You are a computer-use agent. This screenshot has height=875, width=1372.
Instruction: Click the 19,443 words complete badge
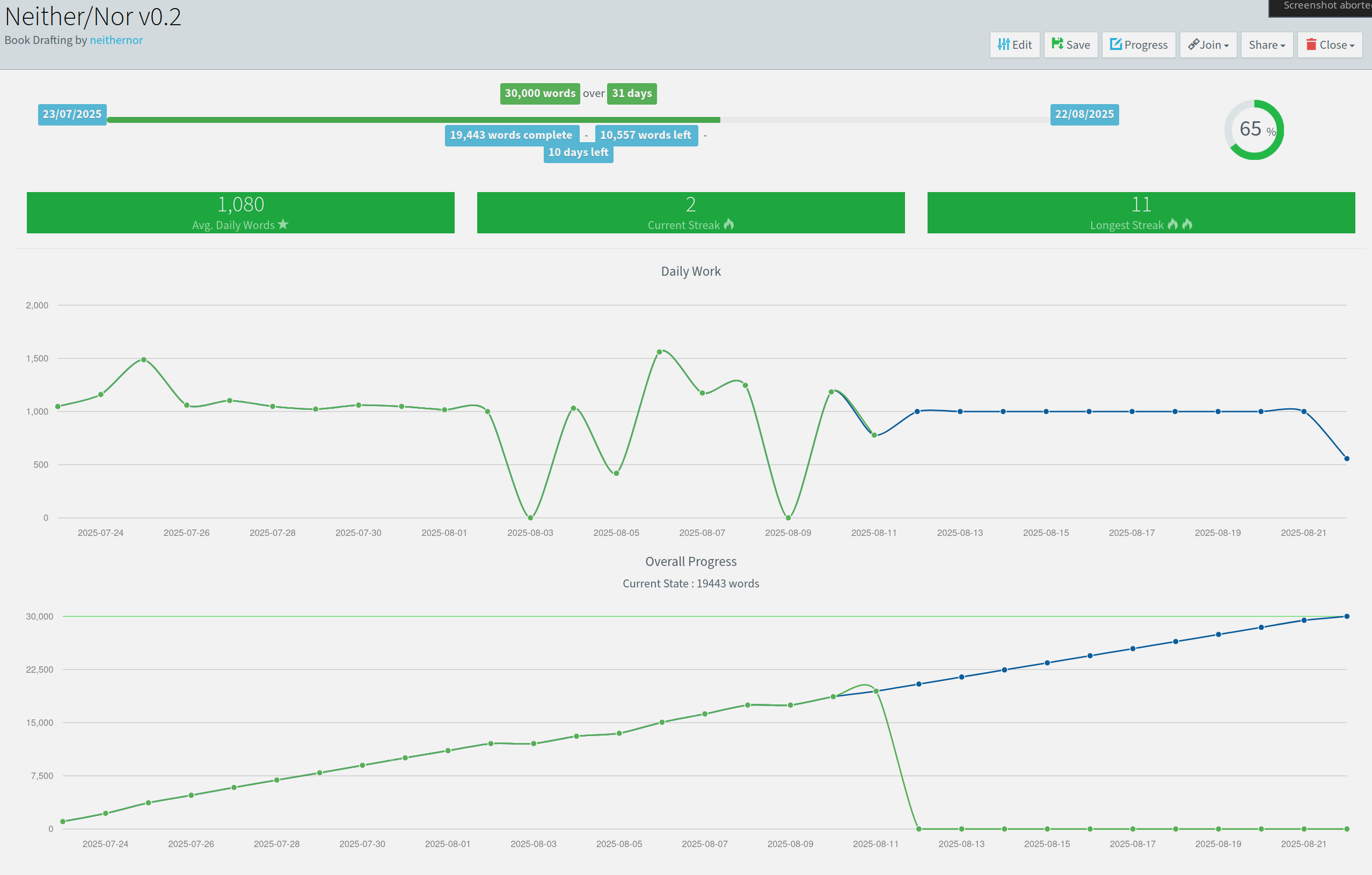click(x=511, y=135)
